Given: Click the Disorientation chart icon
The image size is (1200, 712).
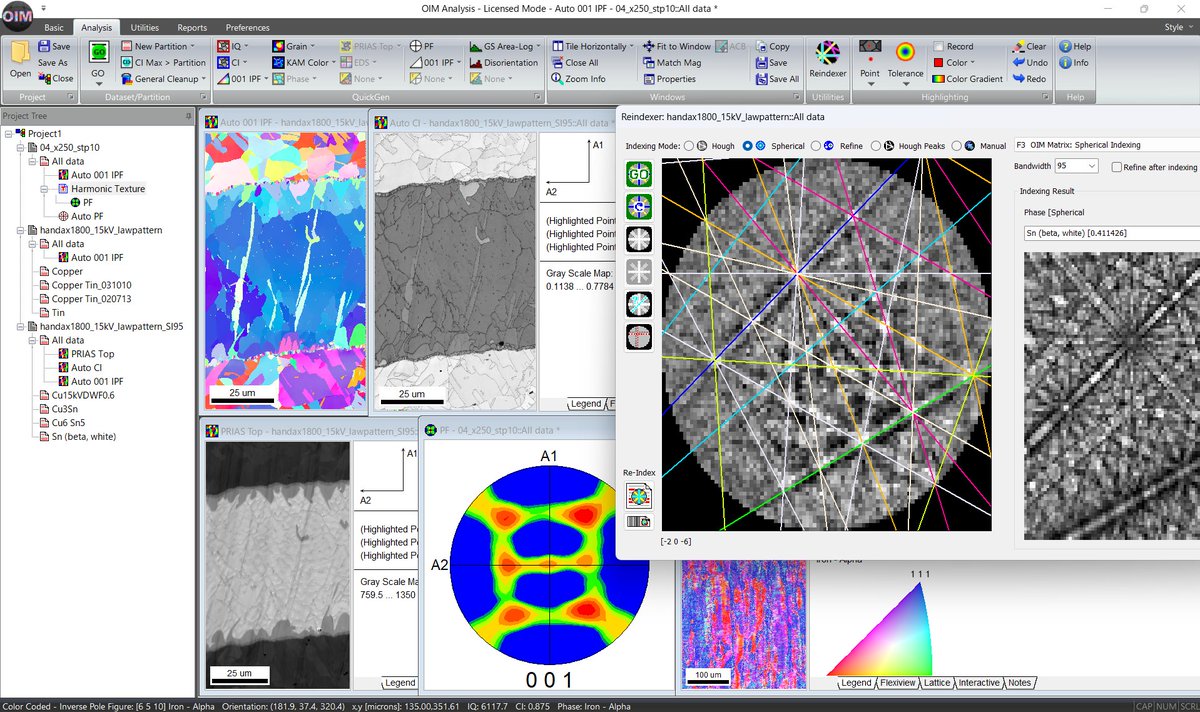Looking at the screenshot, I should tap(475, 62).
